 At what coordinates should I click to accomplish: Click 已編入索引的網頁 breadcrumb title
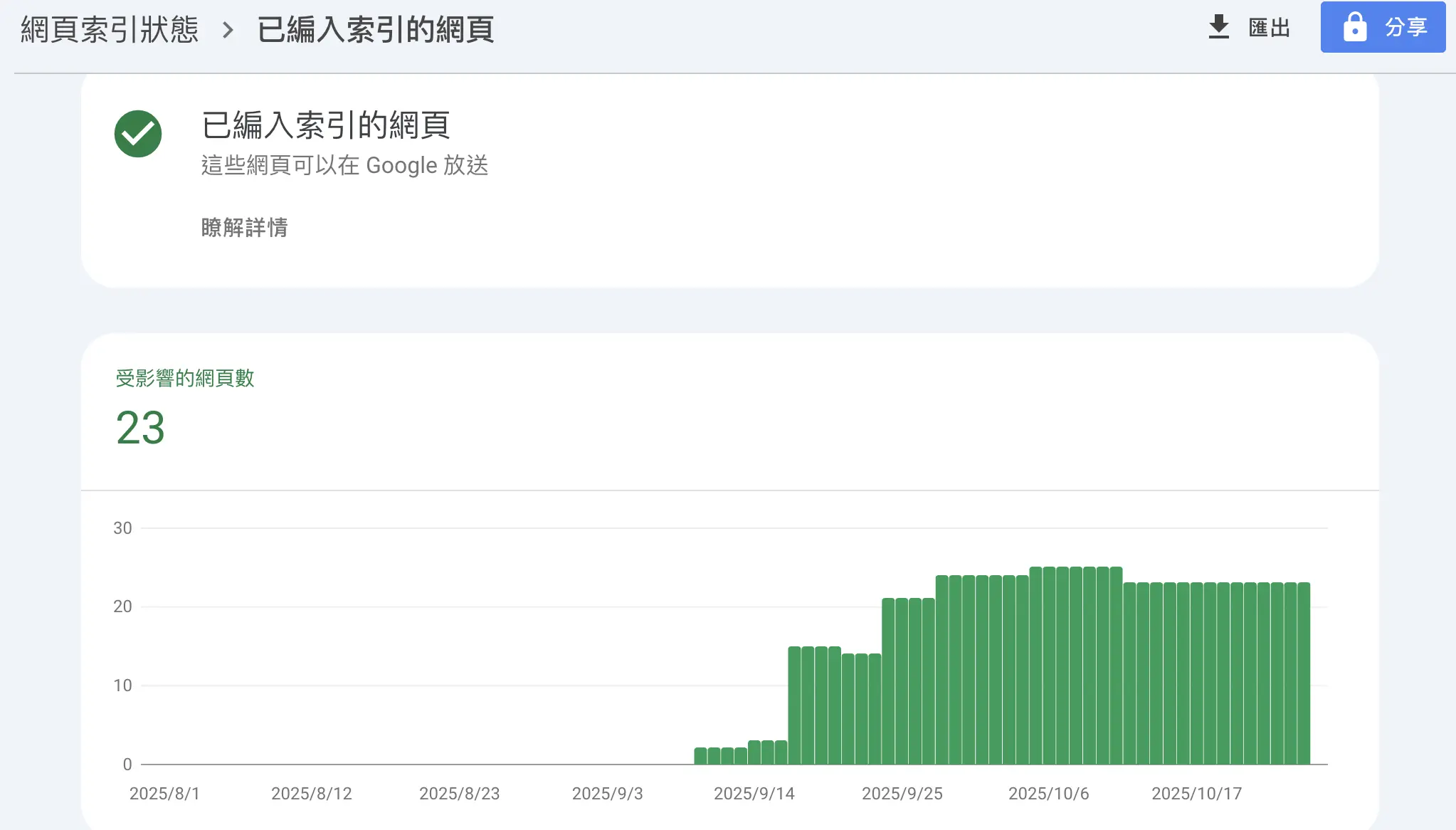coord(375,30)
